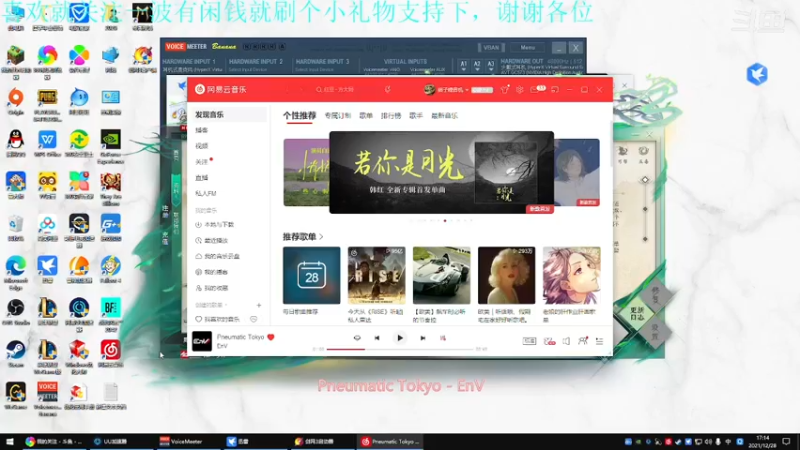This screenshot has width=800, height=450.
Task: Select the 最新音乐 tab
Action: coord(444,116)
